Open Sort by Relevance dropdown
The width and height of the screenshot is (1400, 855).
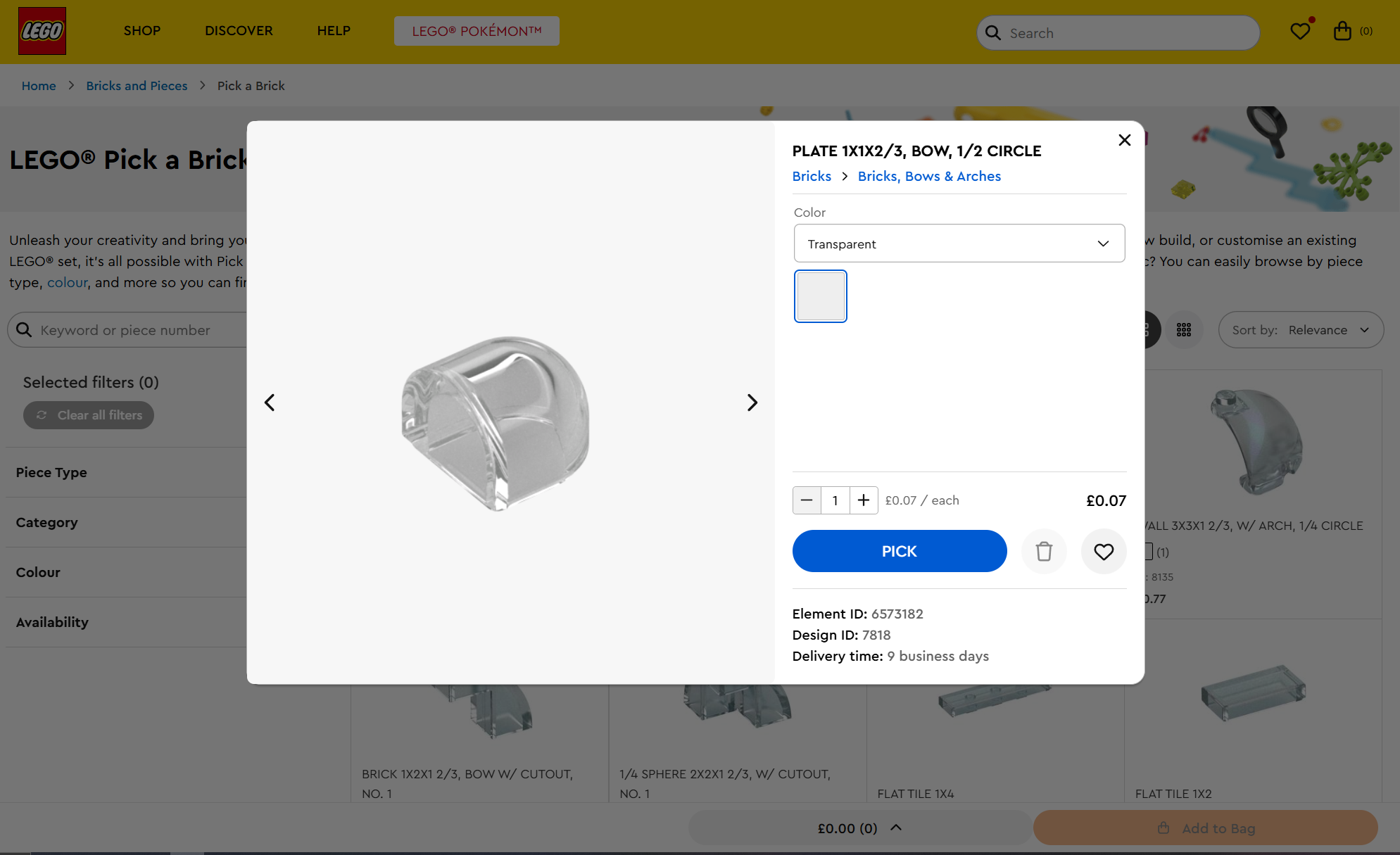point(1301,330)
